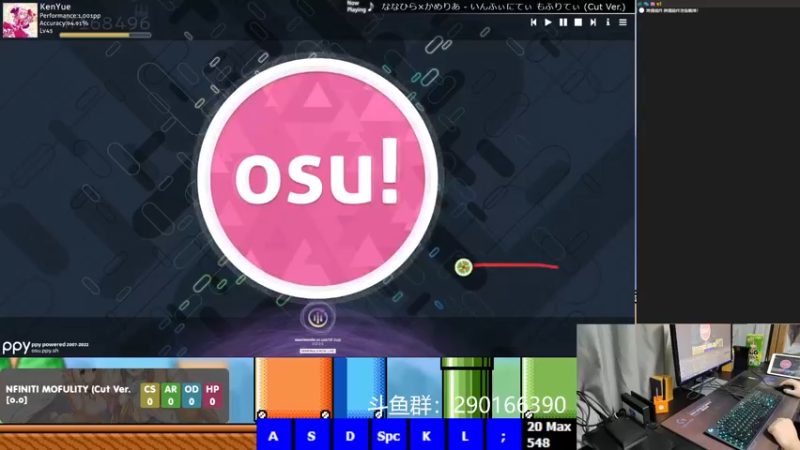800x450 pixels.
Task: Click the HP 0 badge
Action: coord(212,395)
